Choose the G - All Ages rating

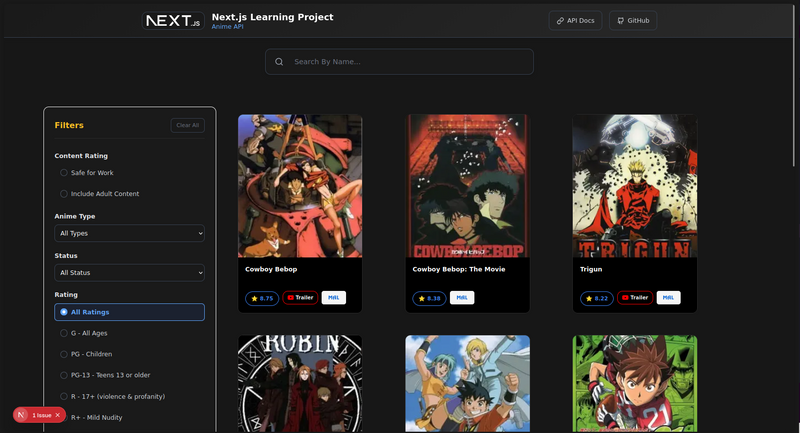coord(64,333)
